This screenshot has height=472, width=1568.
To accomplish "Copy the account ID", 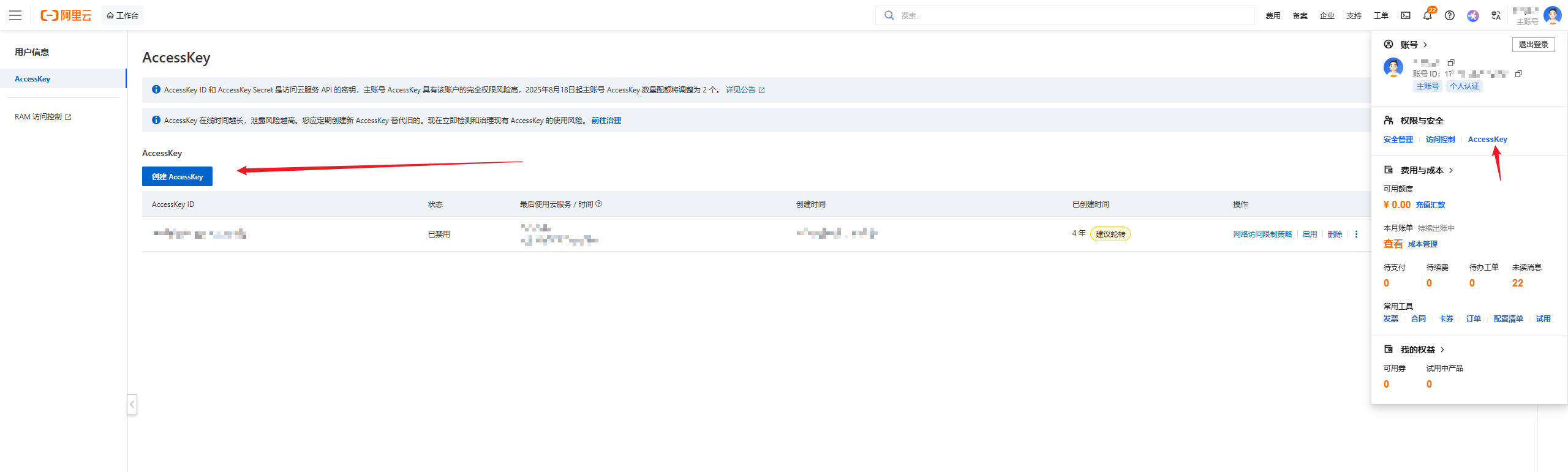I will click(1518, 74).
